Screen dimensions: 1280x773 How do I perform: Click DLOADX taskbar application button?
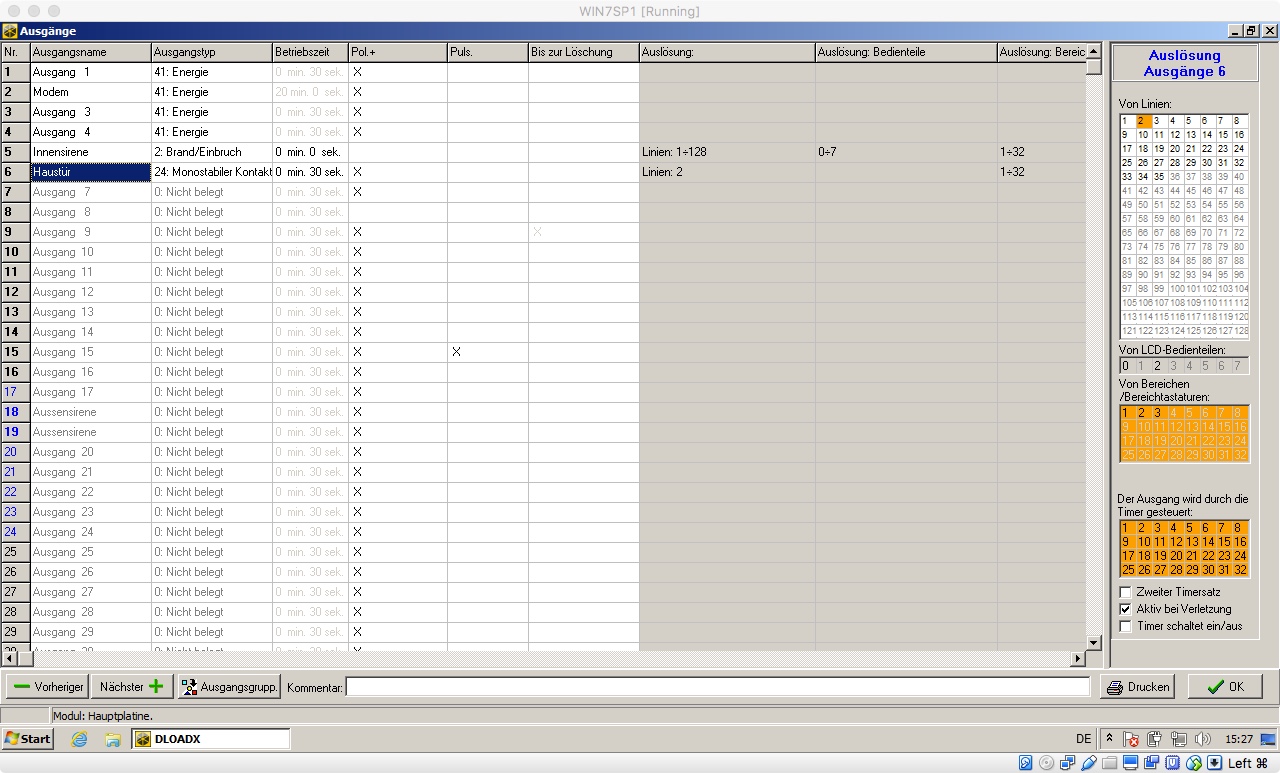pos(211,739)
